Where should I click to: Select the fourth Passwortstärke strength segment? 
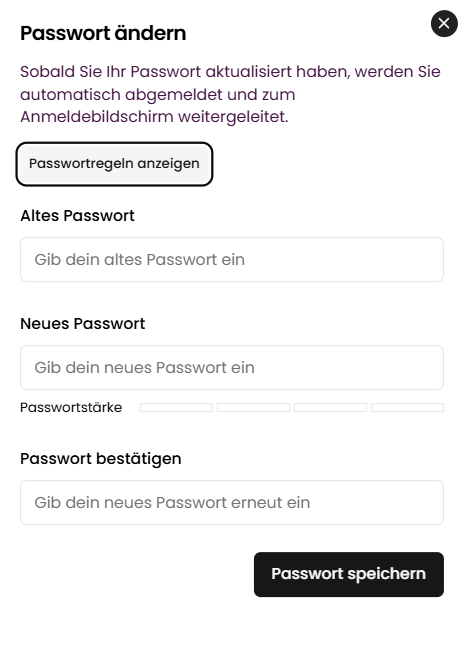click(x=407, y=407)
